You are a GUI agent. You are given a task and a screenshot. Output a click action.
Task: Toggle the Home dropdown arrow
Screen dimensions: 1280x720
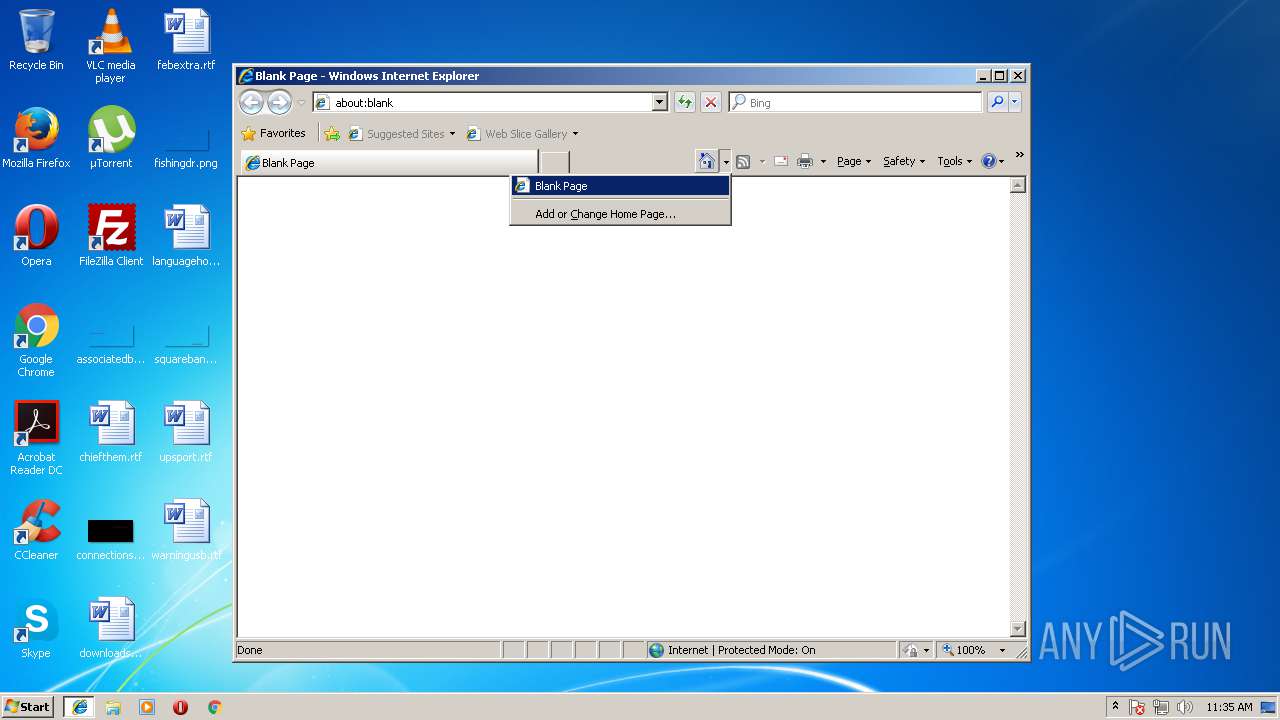pyautogui.click(x=726, y=162)
